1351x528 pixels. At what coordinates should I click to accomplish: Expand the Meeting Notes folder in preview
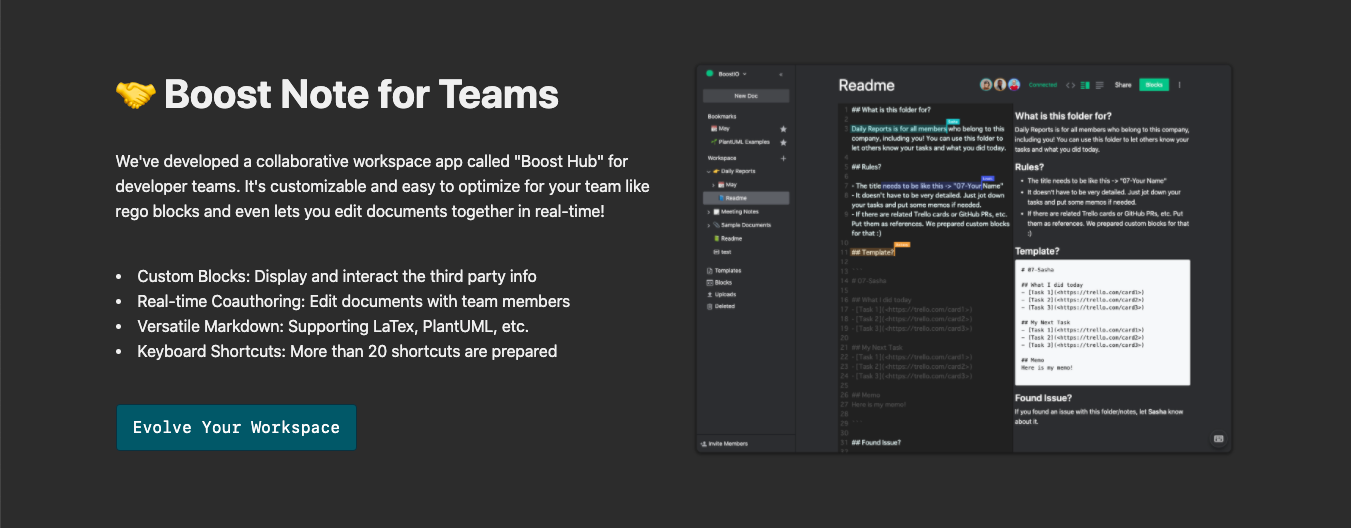[x=709, y=212]
